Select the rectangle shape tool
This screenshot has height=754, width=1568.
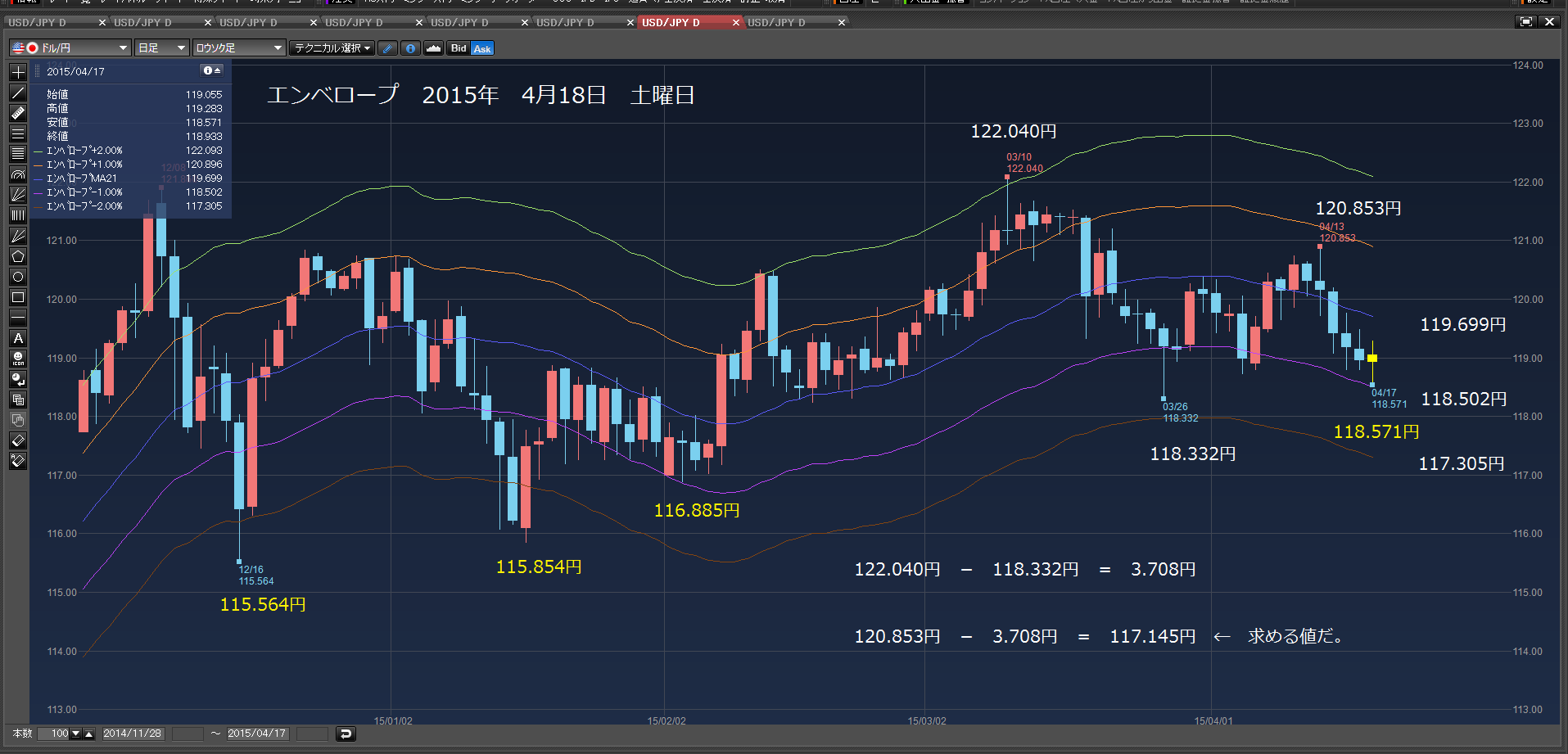pyautogui.click(x=18, y=297)
